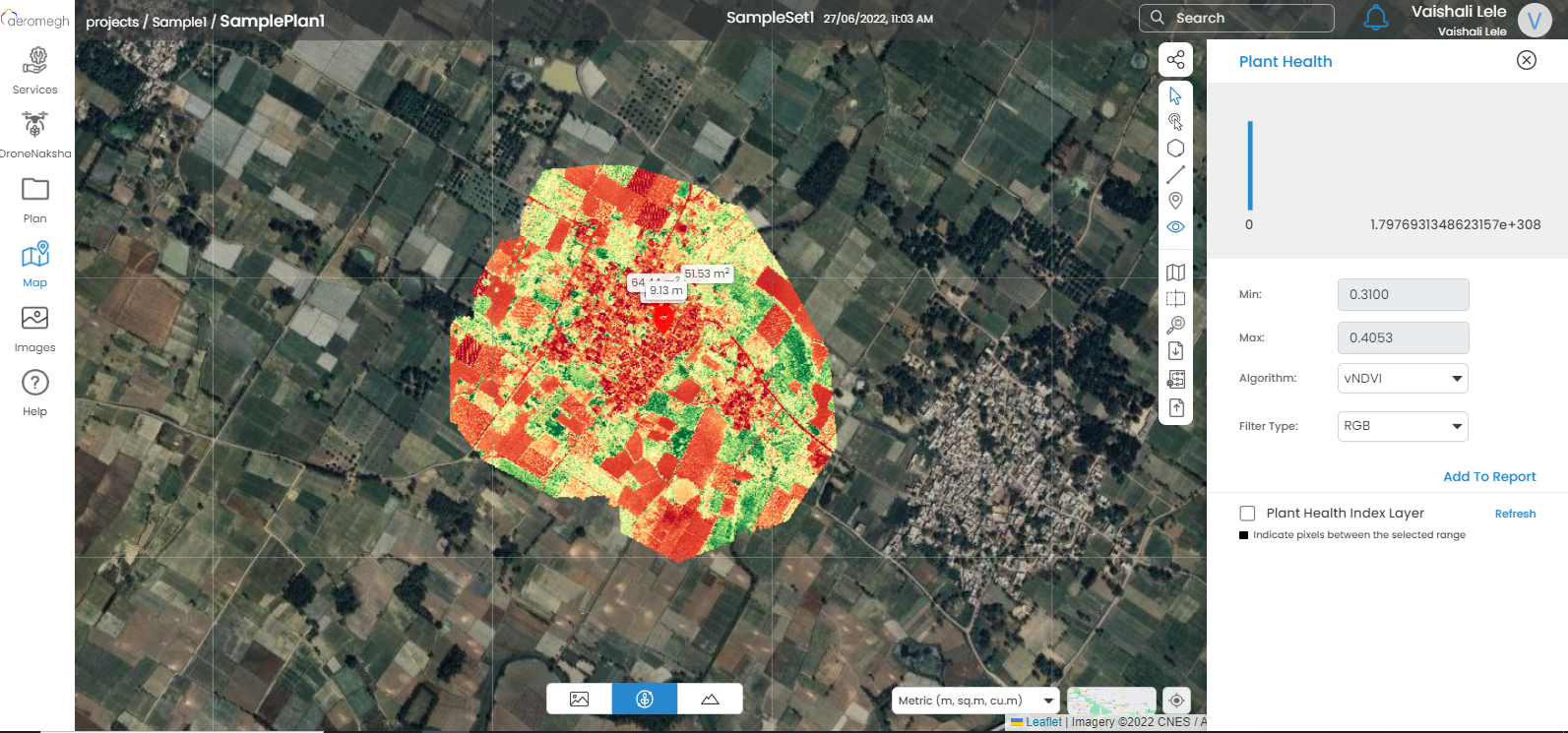1568x733 pixels.
Task: Switch to the elevation mountain view toggle
Action: [710, 700]
